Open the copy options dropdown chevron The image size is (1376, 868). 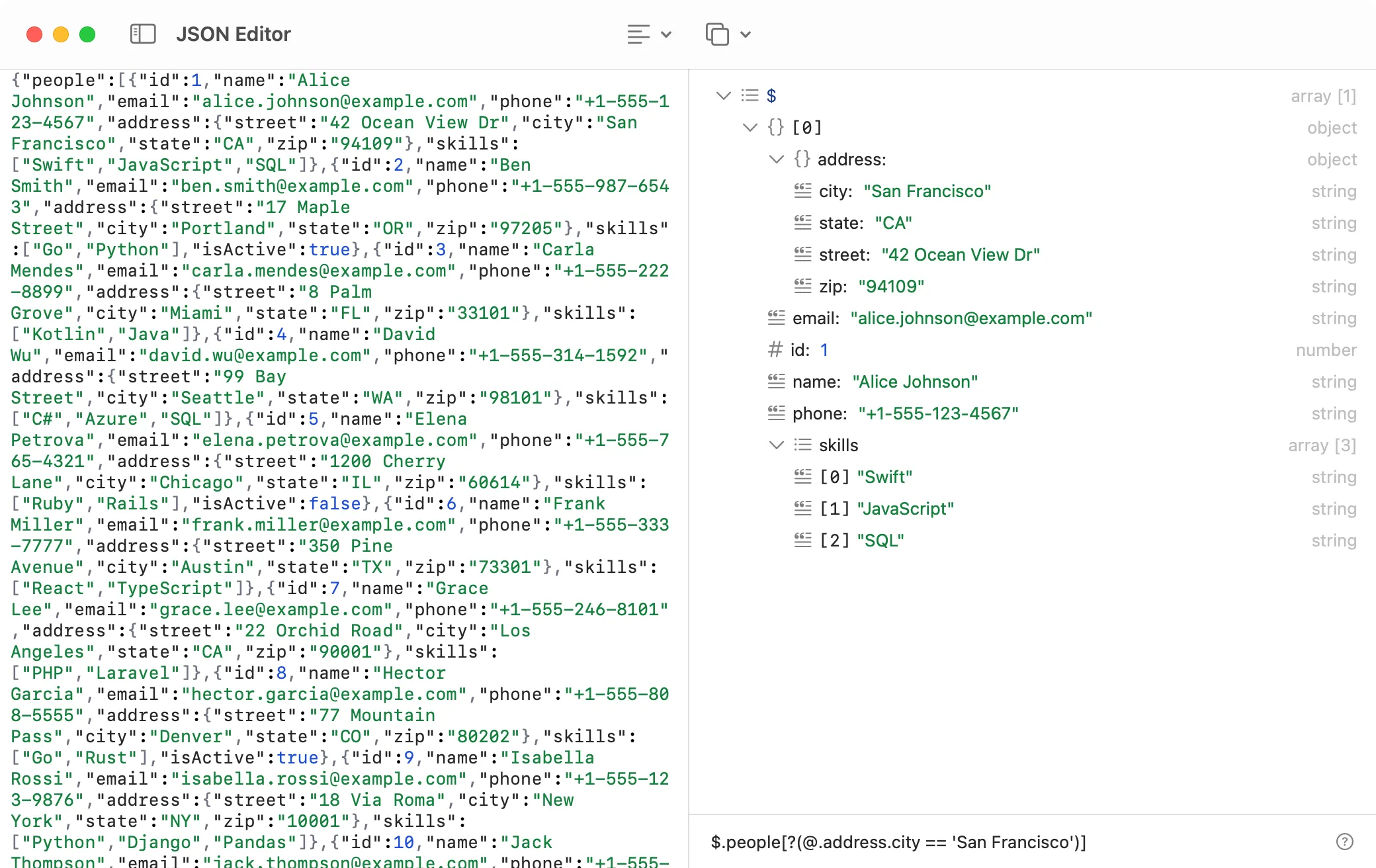pos(746,34)
